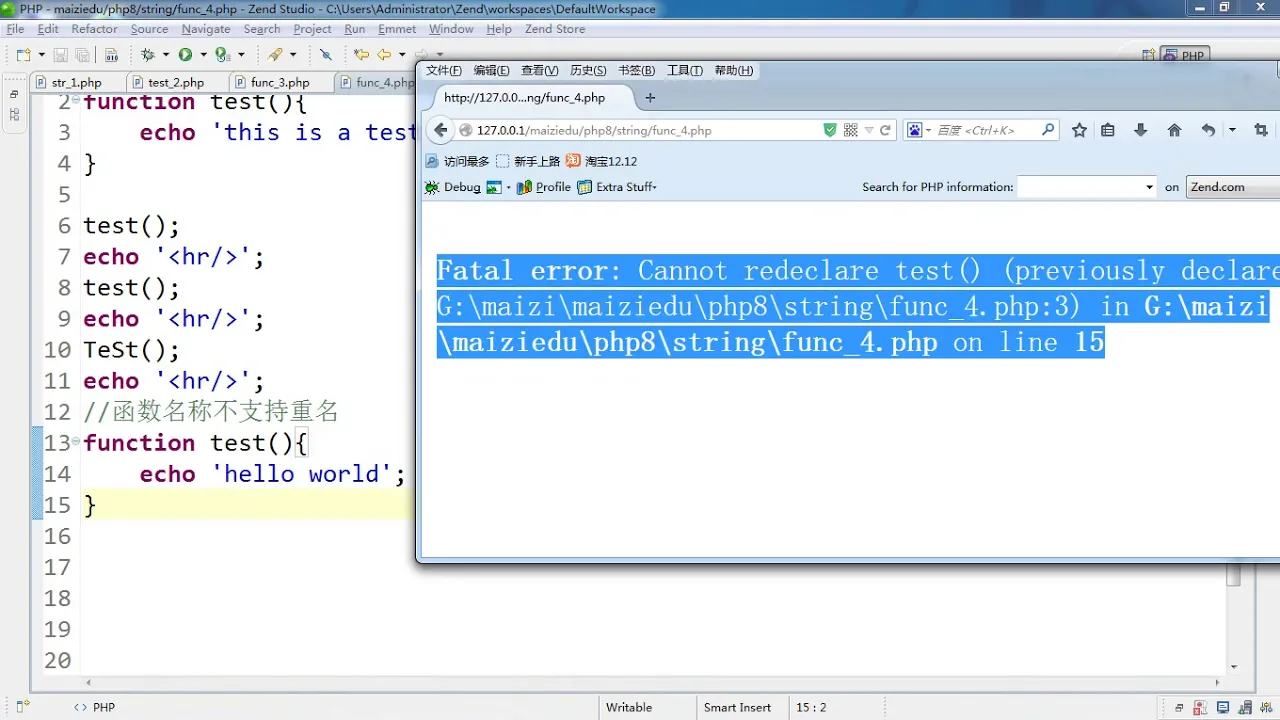Open the Search for PHP information combo box
Viewport: 1280px width, 720px height.
1087,187
